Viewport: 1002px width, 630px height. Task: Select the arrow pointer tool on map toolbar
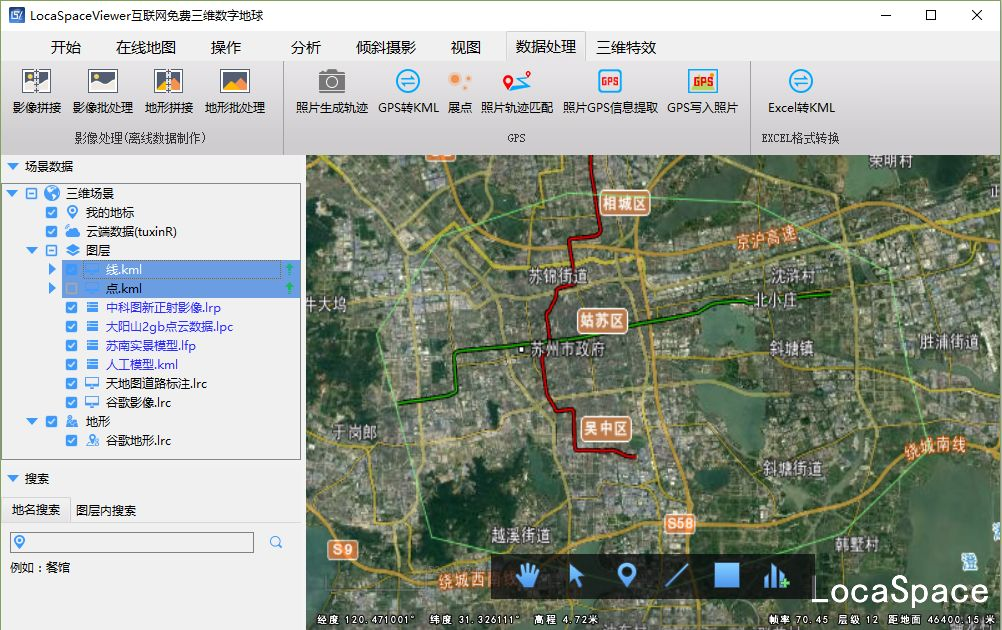576,576
